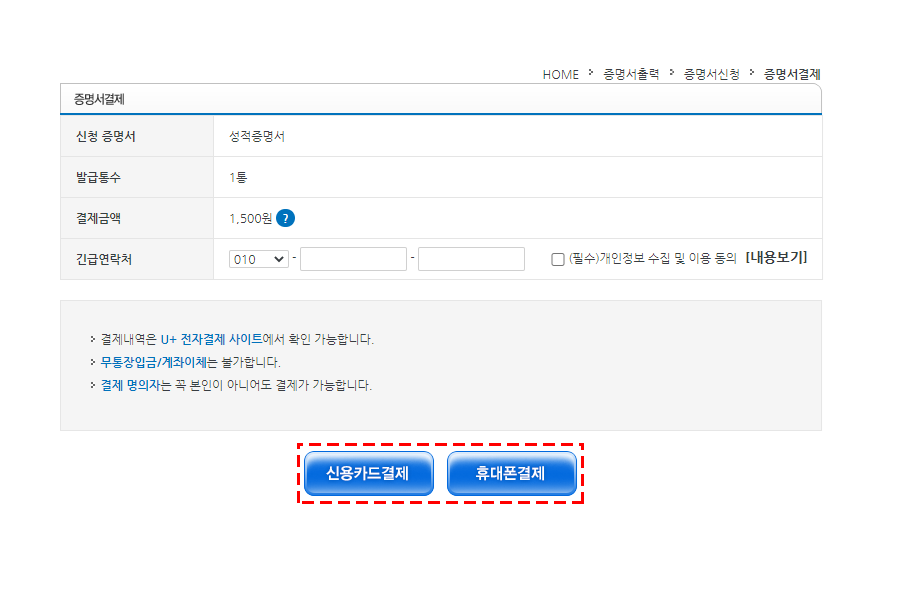The height and width of the screenshot is (591, 900).
Task: Click the blue question mark help icon
Action: pyautogui.click(x=285, y=219)
